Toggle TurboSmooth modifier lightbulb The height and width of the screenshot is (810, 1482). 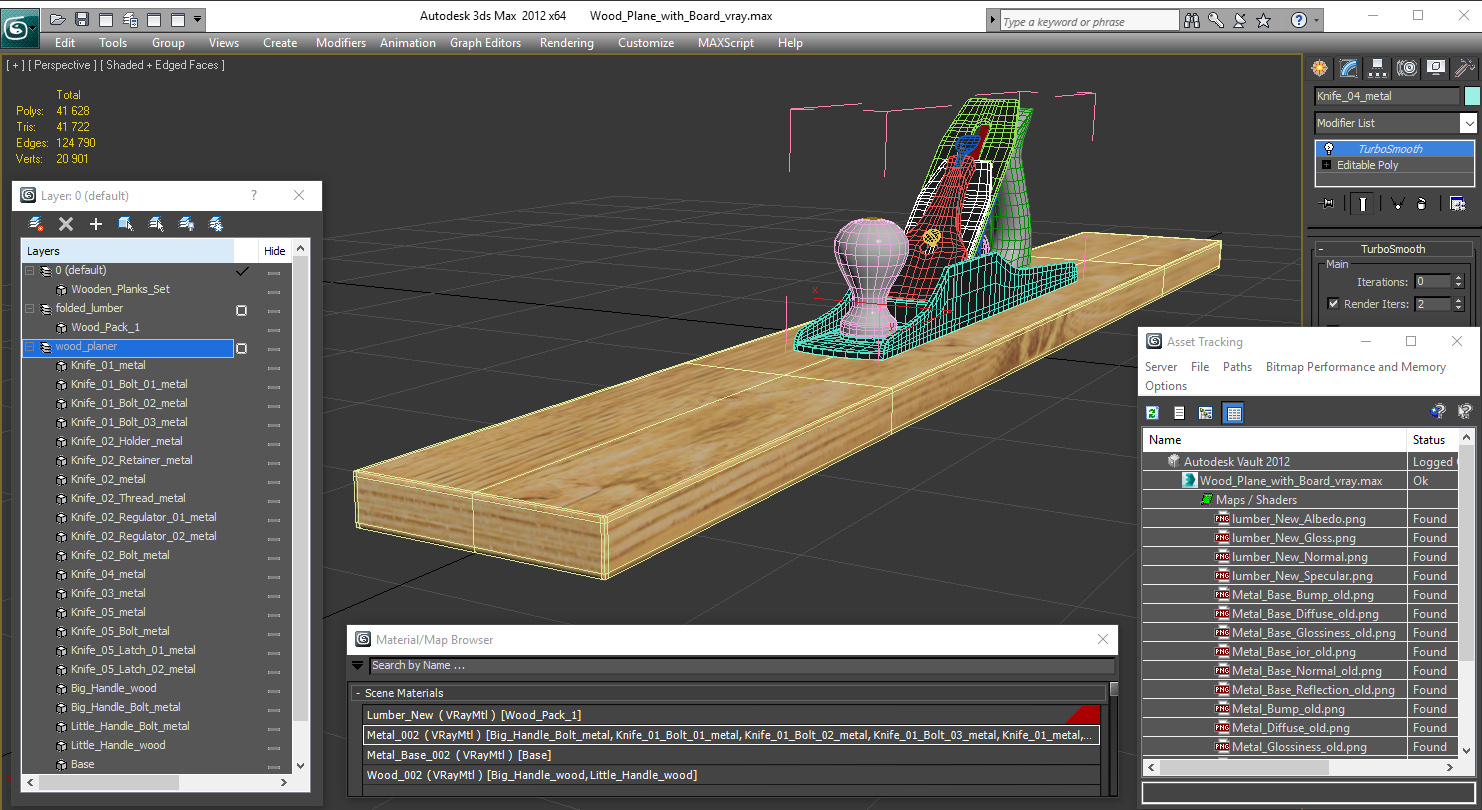click(x=1329, y=149)
